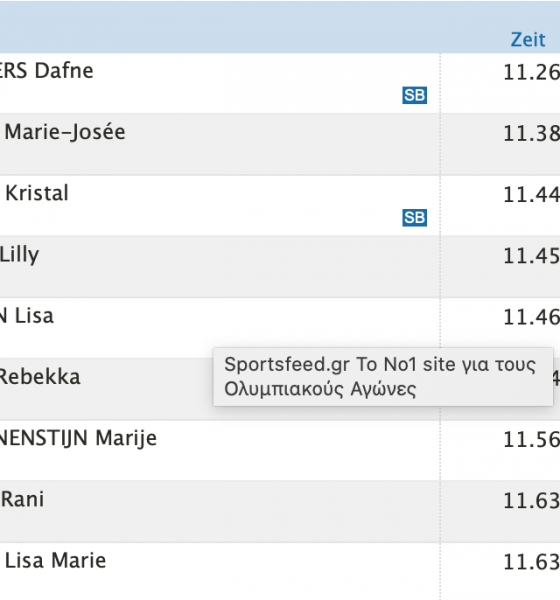Open the Kristal athlete entry
Image resolution: width=560 pixels, height=600 pixels.
pos(37,193)
